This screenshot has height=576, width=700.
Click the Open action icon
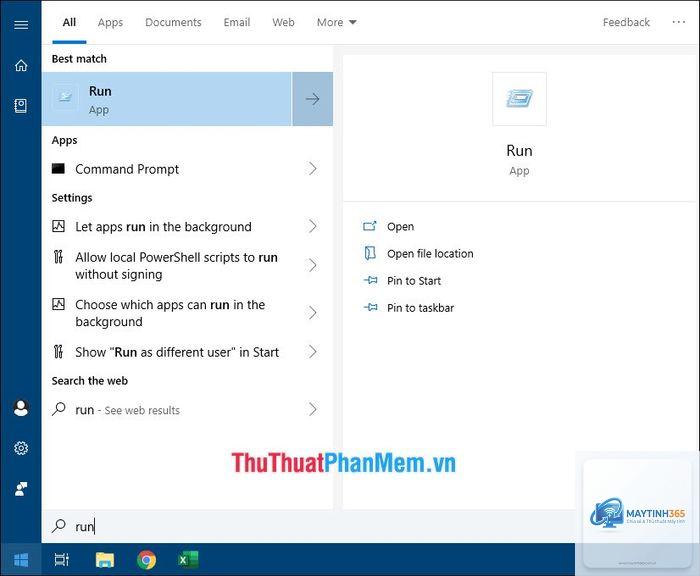[x=370, y=226]
